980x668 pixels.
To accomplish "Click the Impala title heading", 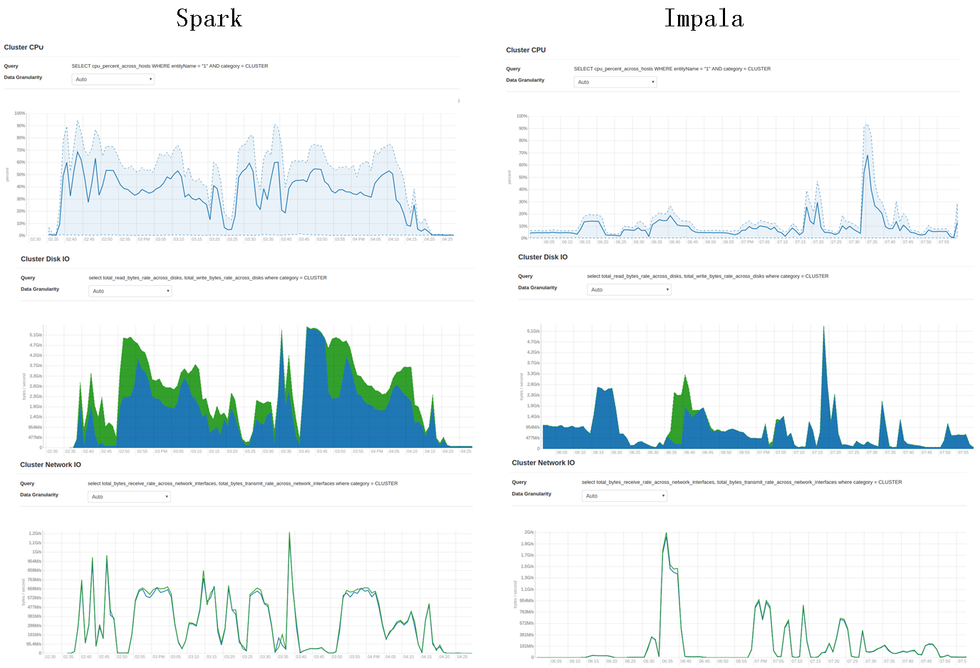I will coord(704,18).
